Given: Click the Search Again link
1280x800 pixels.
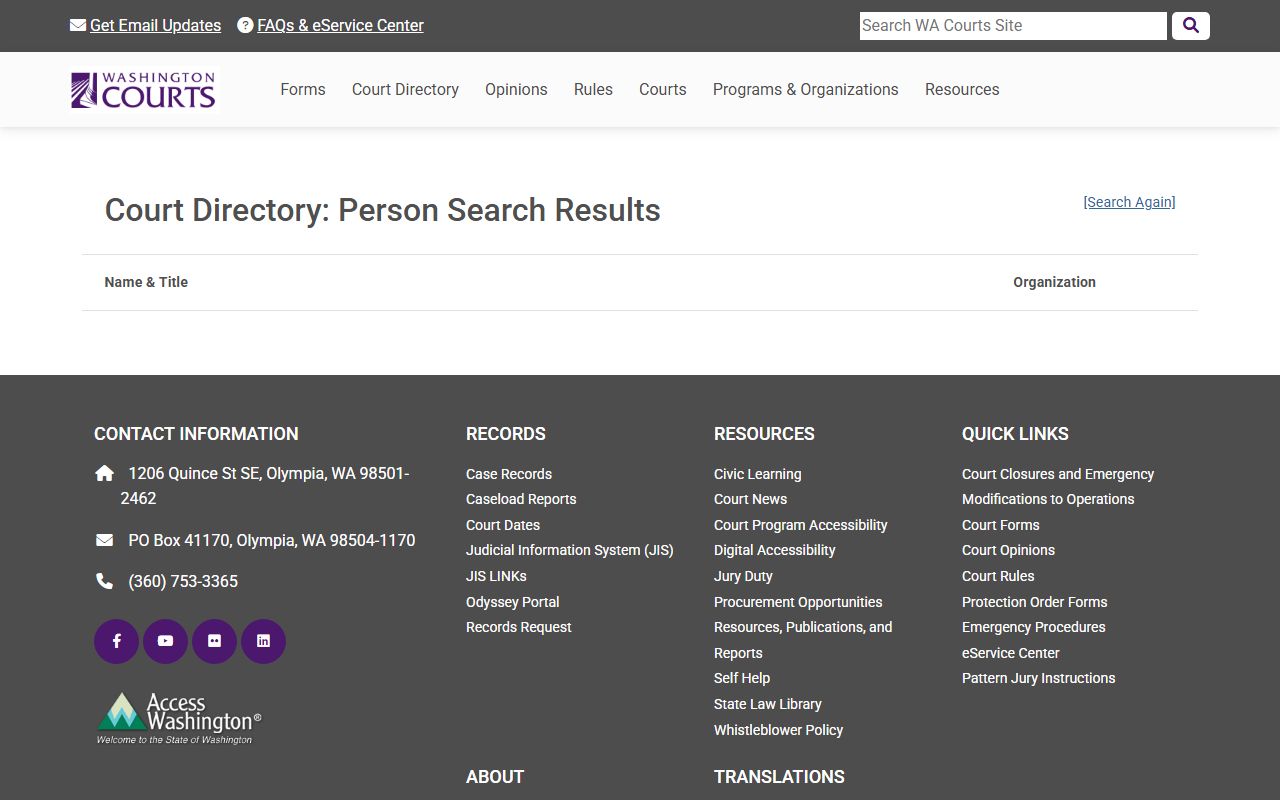Looking at the screenshot, I should (x=1129, y=202).
